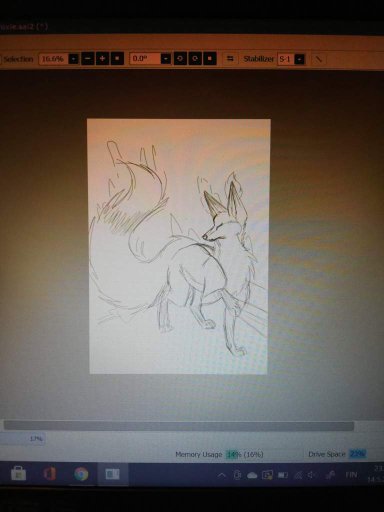Click the horizontal canvas scrollbar
The width and height of the screenshot is (384, 512).
pos(179,426)
